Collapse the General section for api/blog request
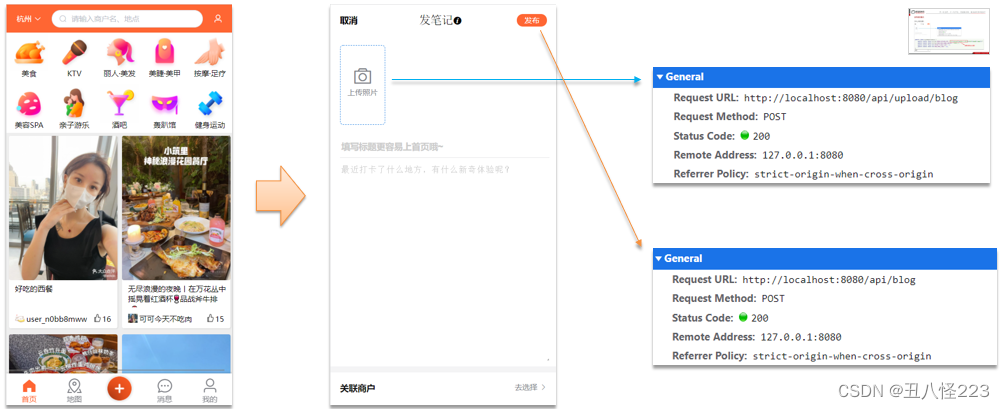This screenshot has height=409, width=1005. click(659, 259)
